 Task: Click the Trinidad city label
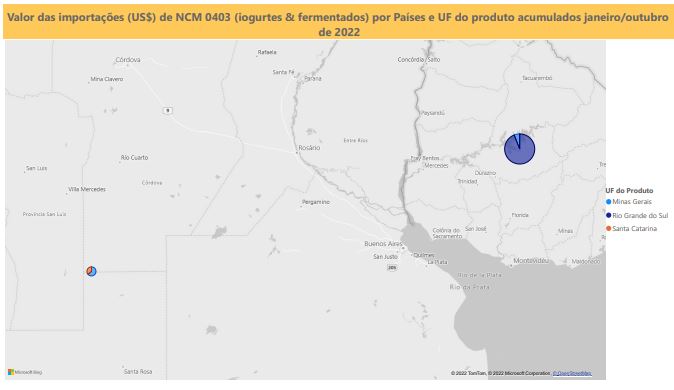pos(467,181)
